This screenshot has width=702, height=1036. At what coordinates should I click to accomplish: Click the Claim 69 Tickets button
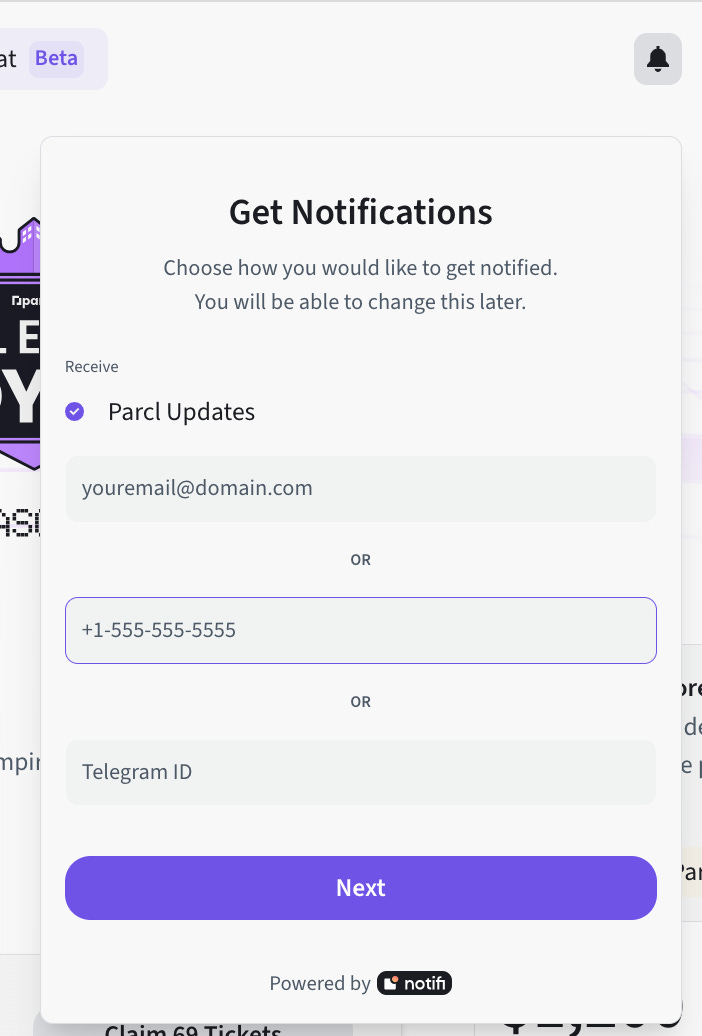click(190, 1029)
